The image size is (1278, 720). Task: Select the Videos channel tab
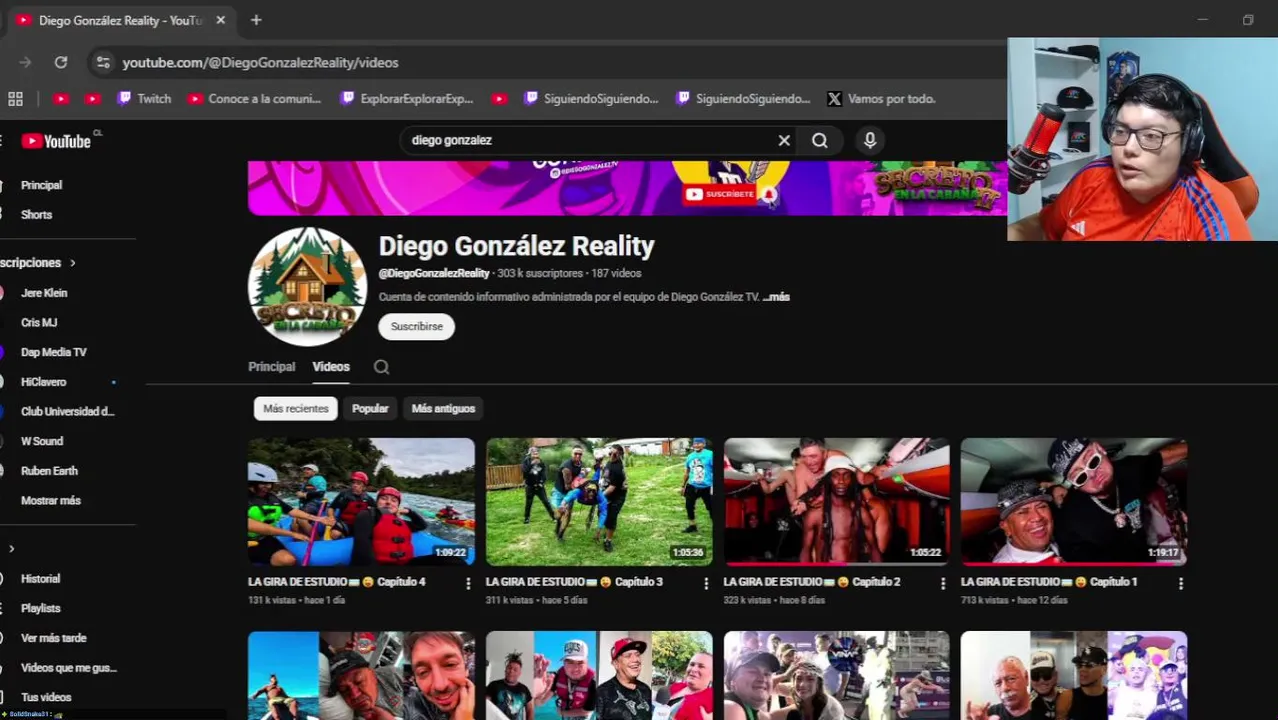click(x=331, y=367)
